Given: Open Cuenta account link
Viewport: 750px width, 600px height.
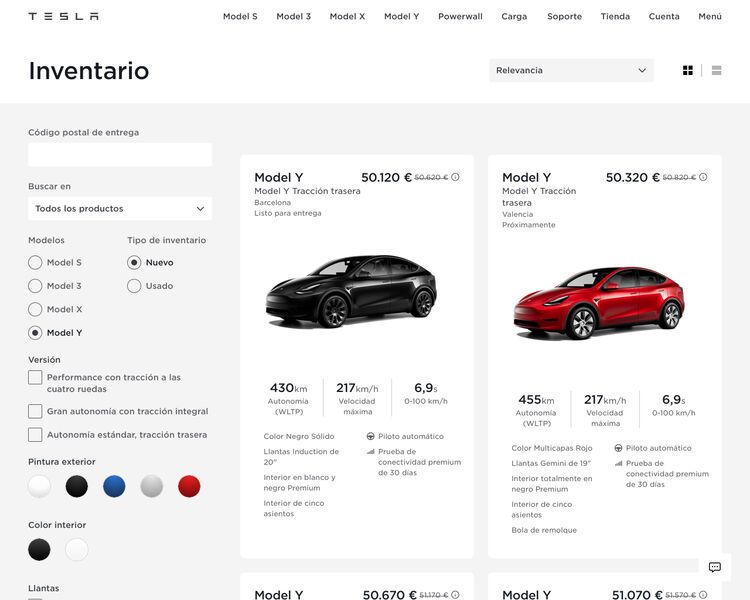Looking at the screenshot, I should coord(664,16).
